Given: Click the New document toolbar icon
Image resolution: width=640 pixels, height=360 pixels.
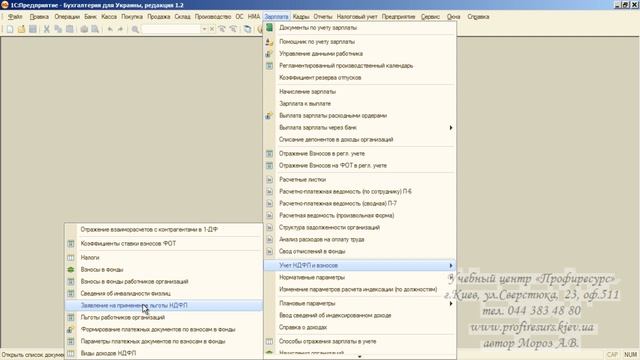Looking at the screenshot, I should coord(10,29).
